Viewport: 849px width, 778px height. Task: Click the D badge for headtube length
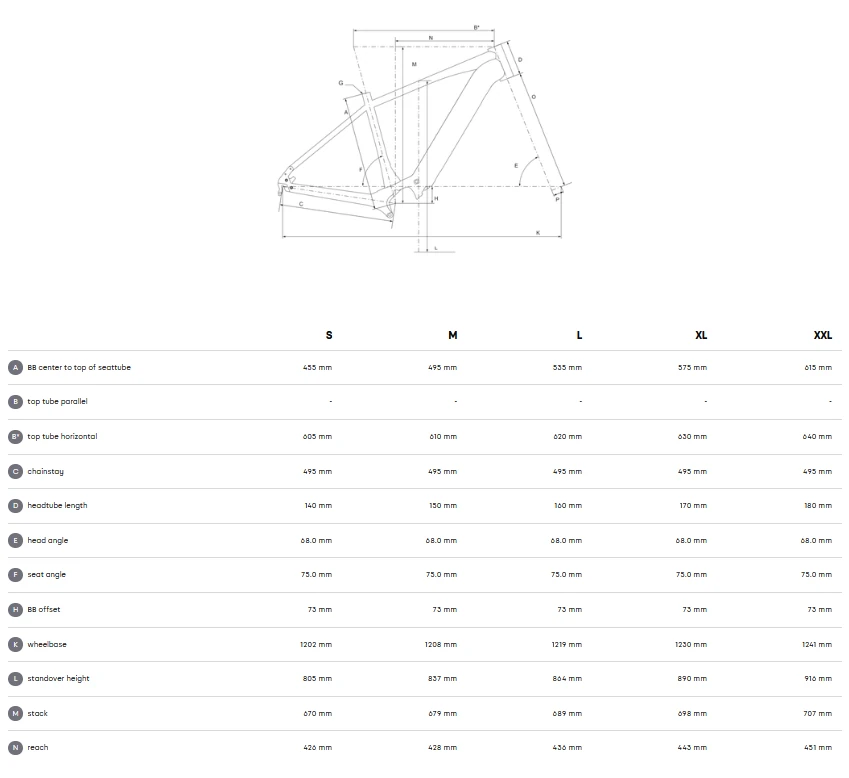click(15, 506)
